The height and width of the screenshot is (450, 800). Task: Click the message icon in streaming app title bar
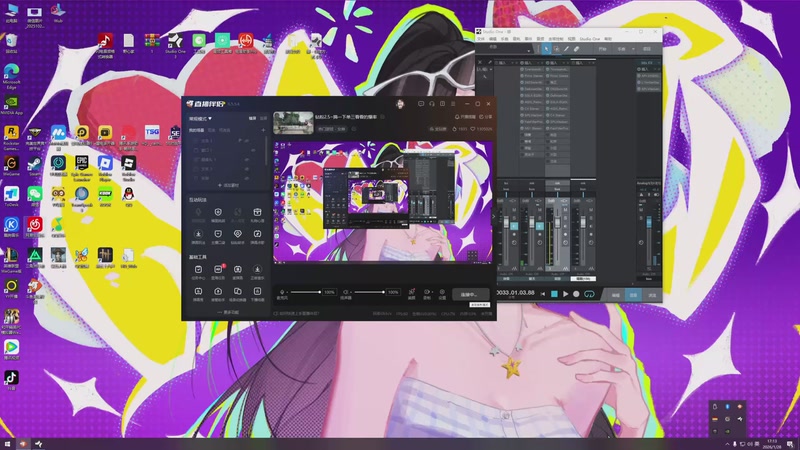click(421, 104)
